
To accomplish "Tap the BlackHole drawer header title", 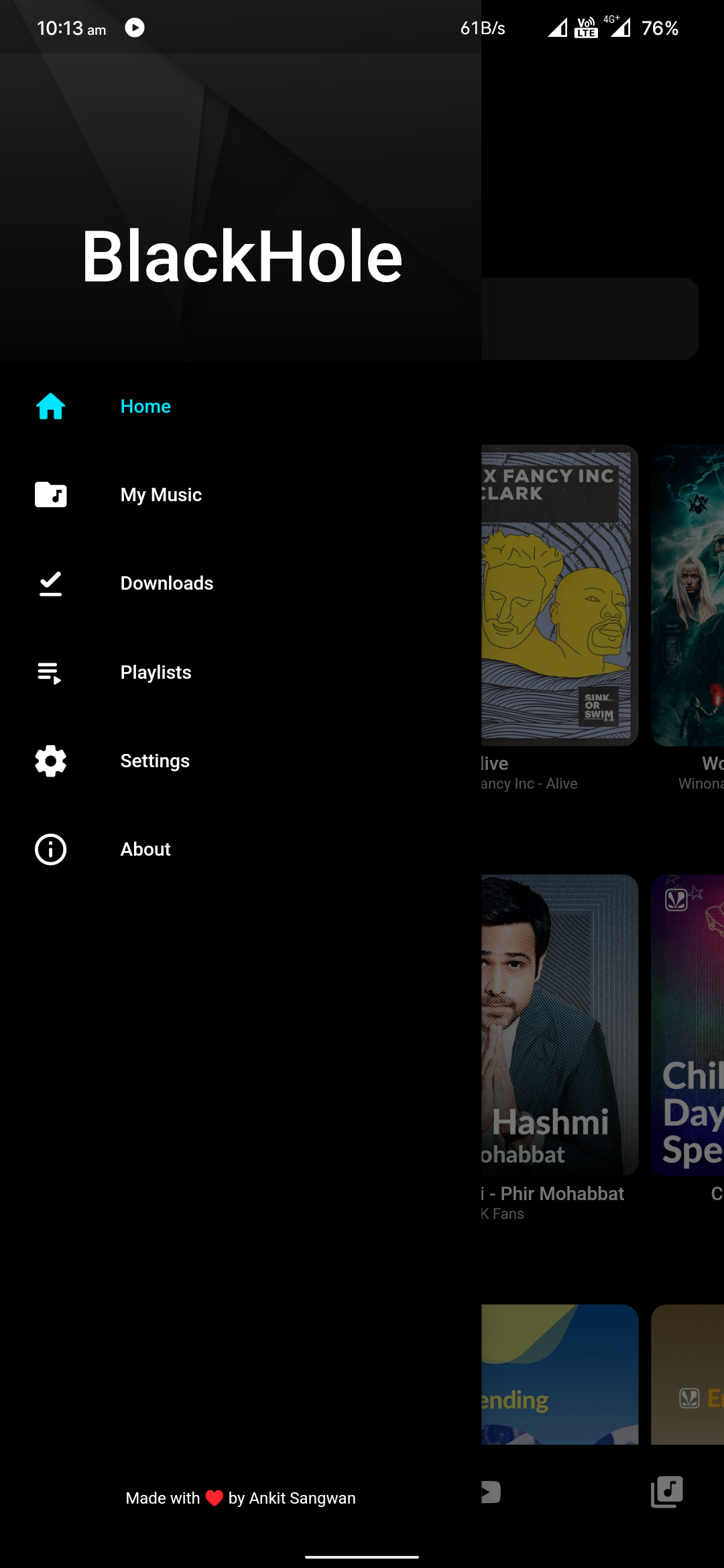I will (x=242, y=255).
